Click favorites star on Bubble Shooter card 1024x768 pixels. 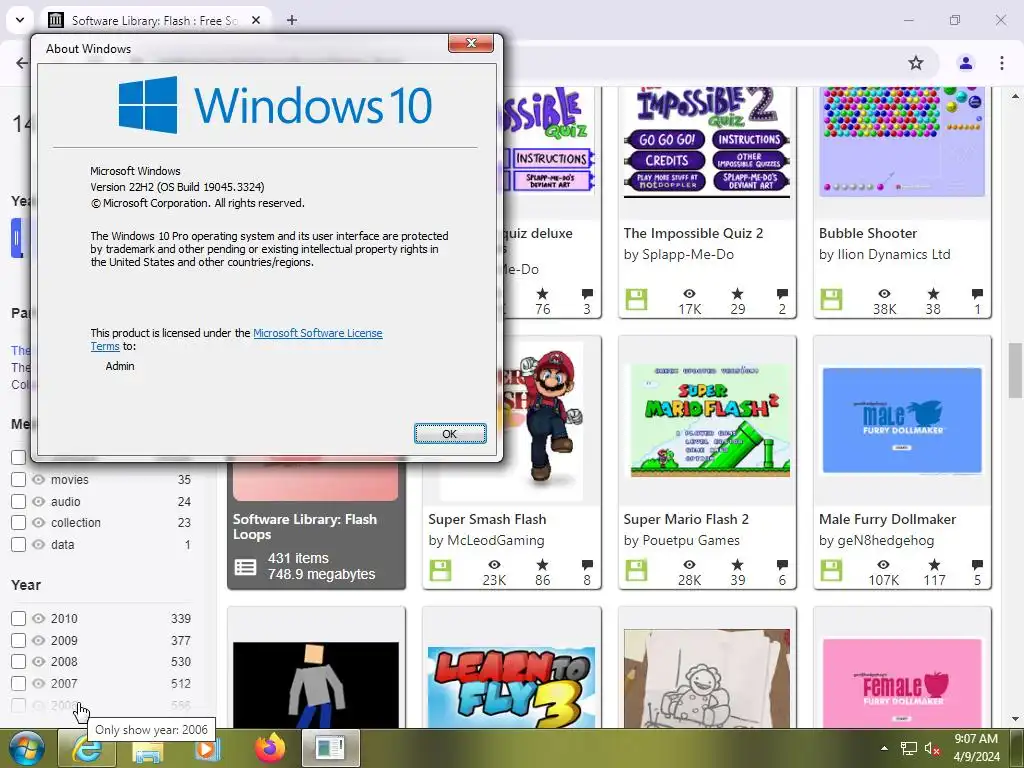click(933, 294)
